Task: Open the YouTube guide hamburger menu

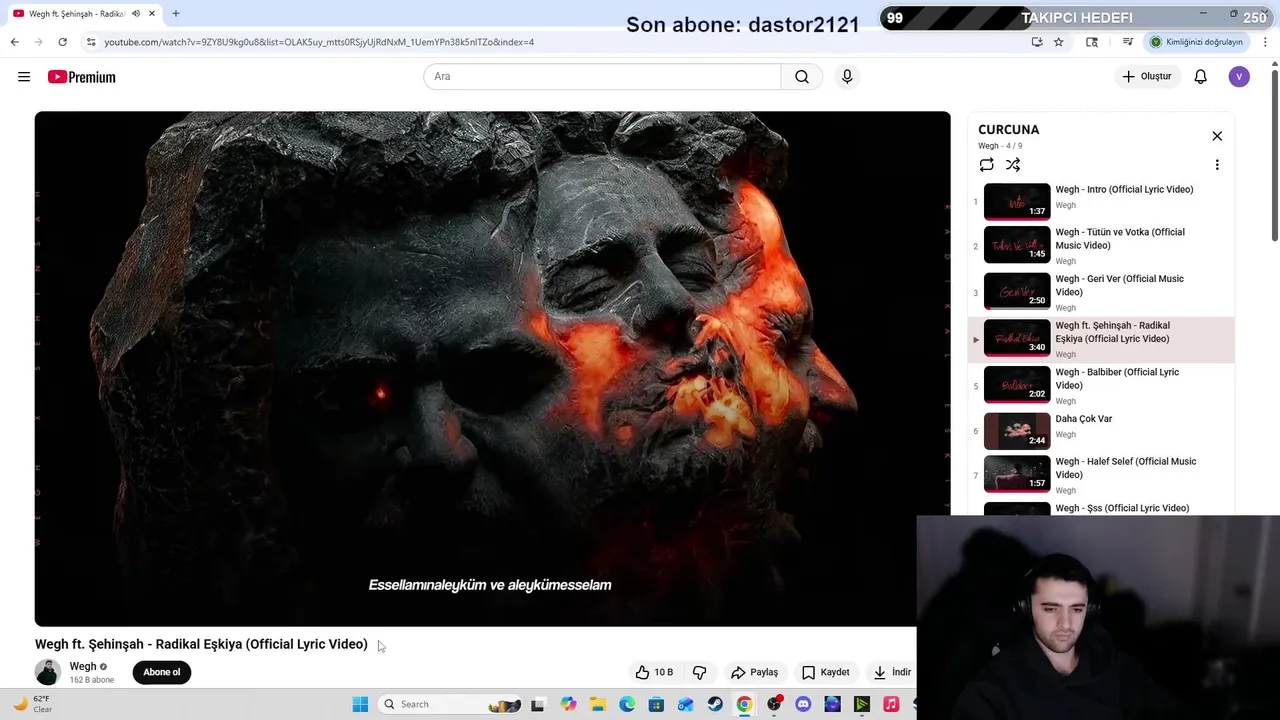Action: tap(24, 77)
